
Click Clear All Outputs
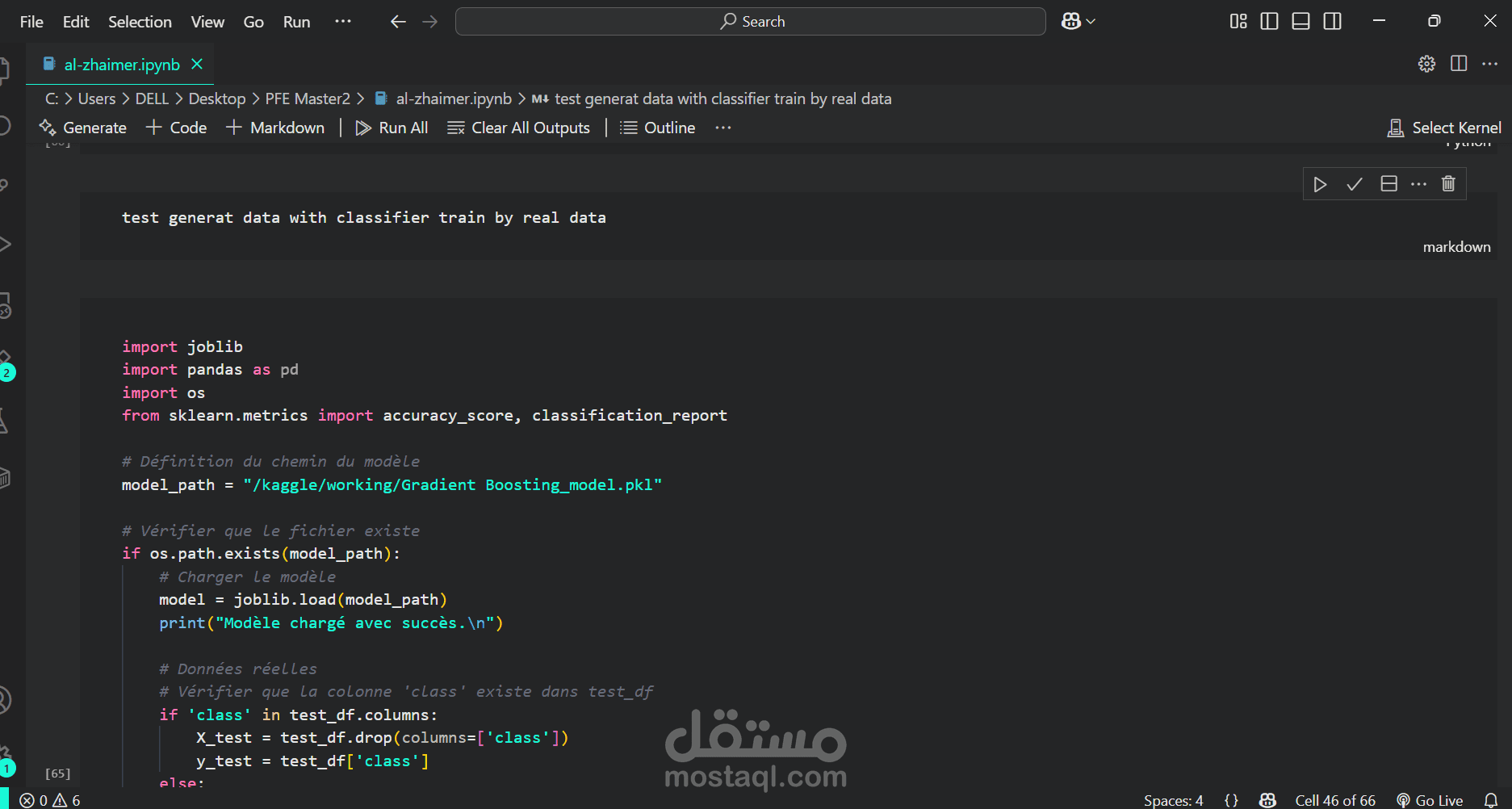[x=519, y=128]
